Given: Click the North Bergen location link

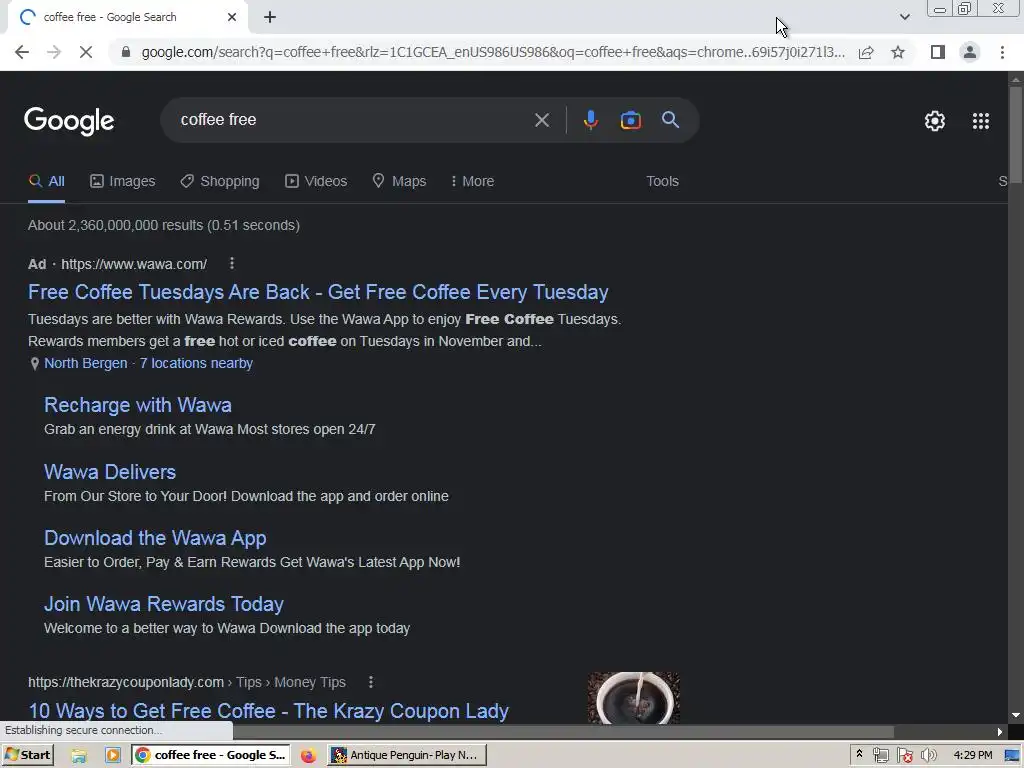Looking at the screenshot, I should [86, 363].
